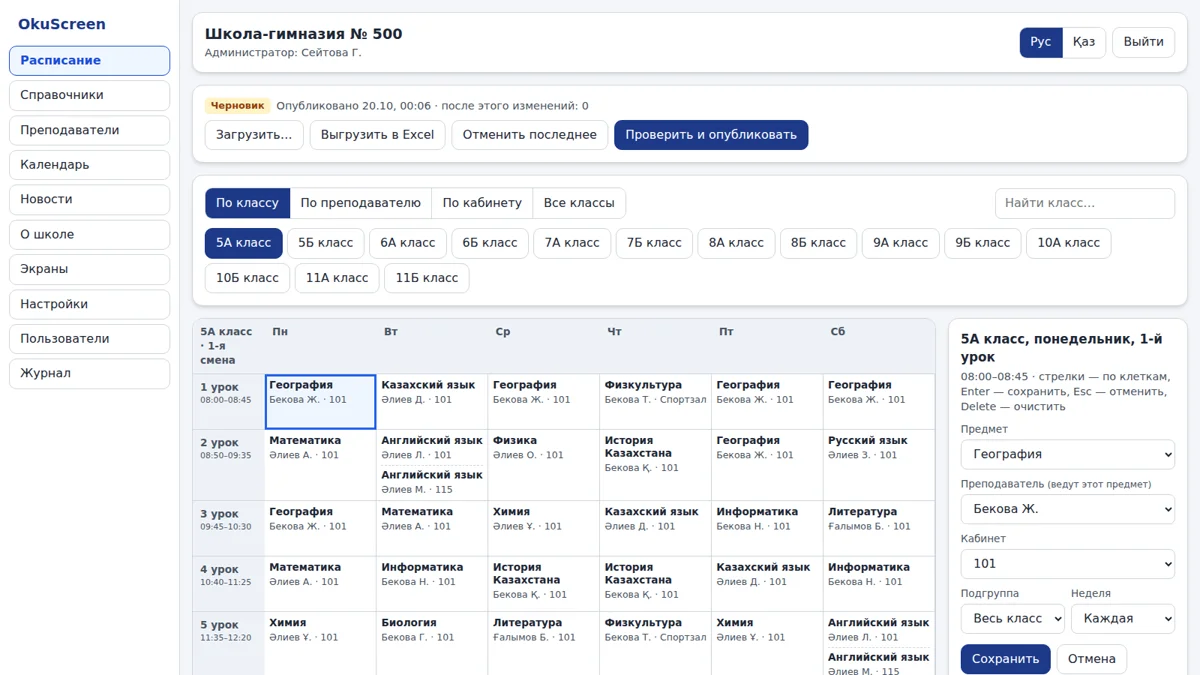The width and height of the screenshot is (1200, 675).
Task: Select Saturday's Русский язык cell
Action: 879,465
